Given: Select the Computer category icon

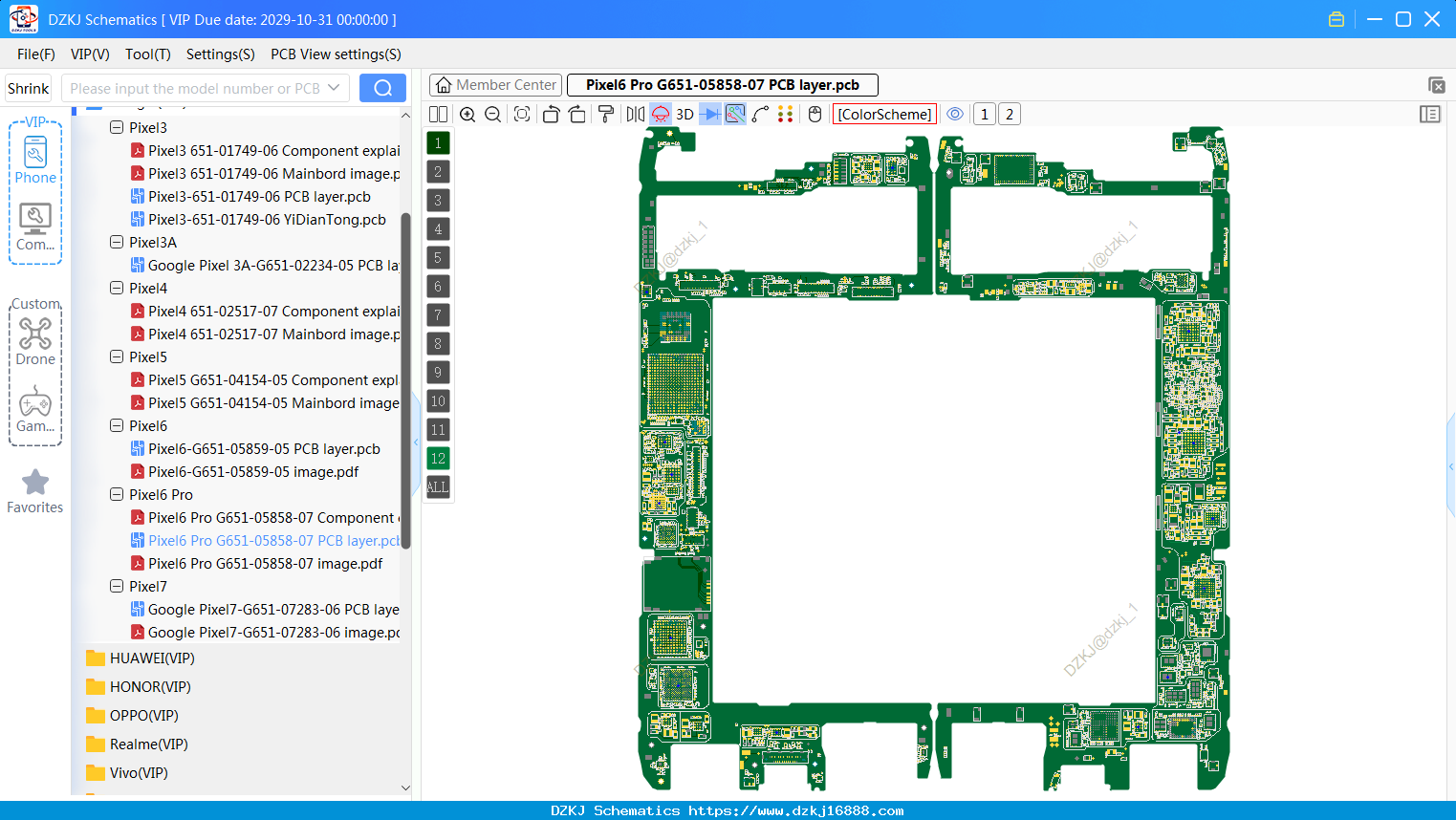Looking at the screenshot, I should click(x=35, y=227).
